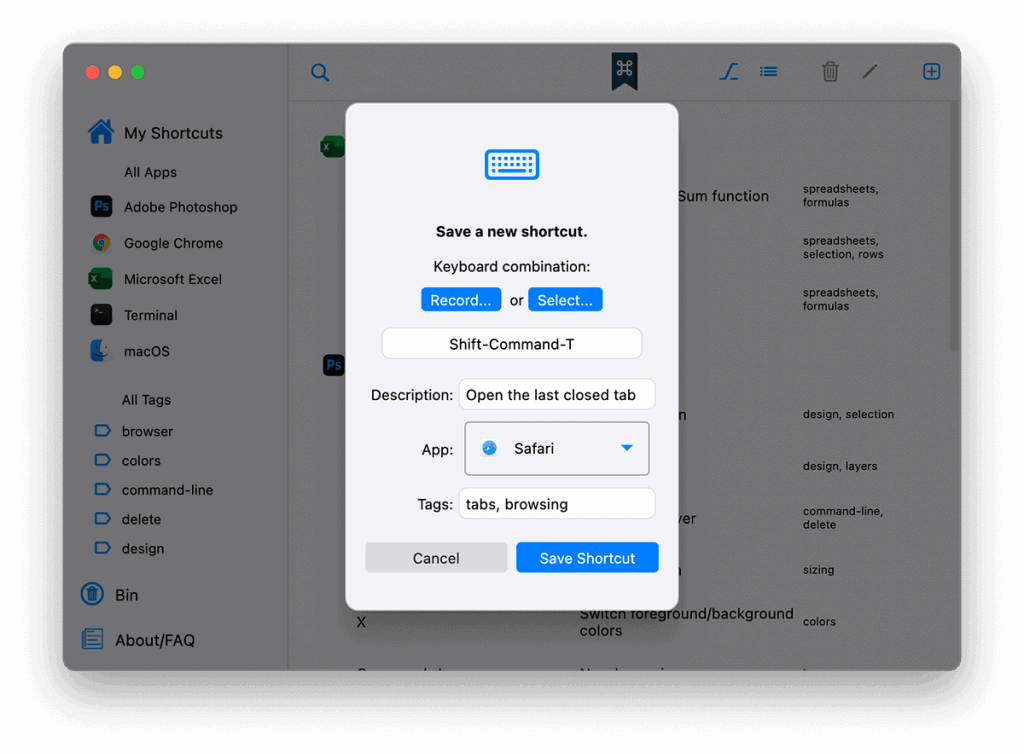The image size is (1024, 754).
Task: Click 'design, selection' tags text
Action: click(848, 414)
